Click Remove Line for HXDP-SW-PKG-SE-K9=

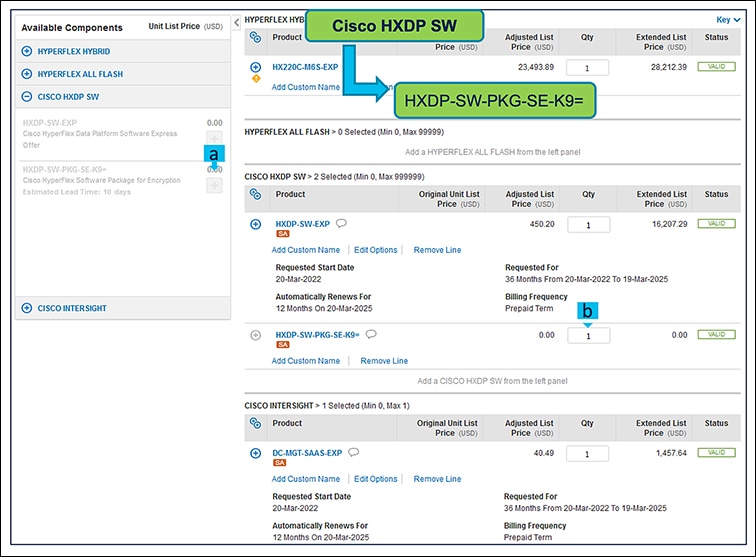pos(384,361)
